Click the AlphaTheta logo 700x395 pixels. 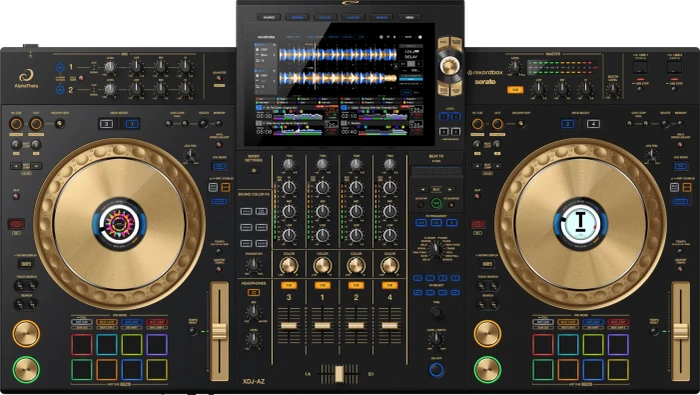point(27,79)
